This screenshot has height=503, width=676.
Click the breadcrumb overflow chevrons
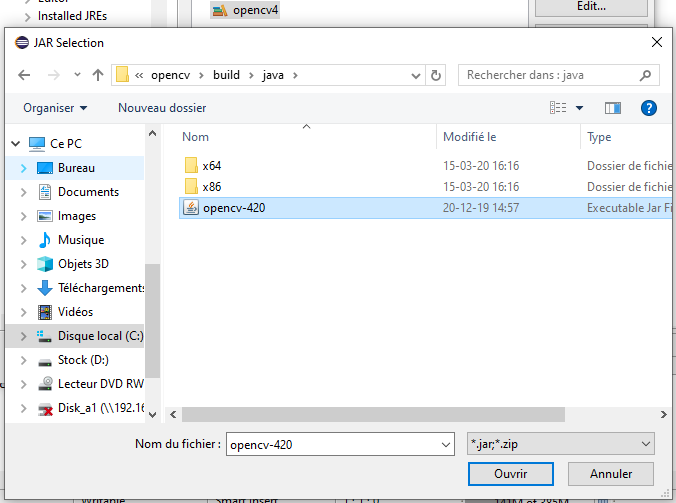point(139,75)
